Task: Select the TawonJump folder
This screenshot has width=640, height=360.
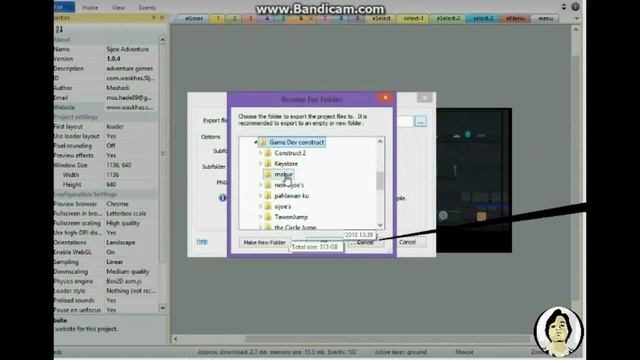Action: [291, 217]
